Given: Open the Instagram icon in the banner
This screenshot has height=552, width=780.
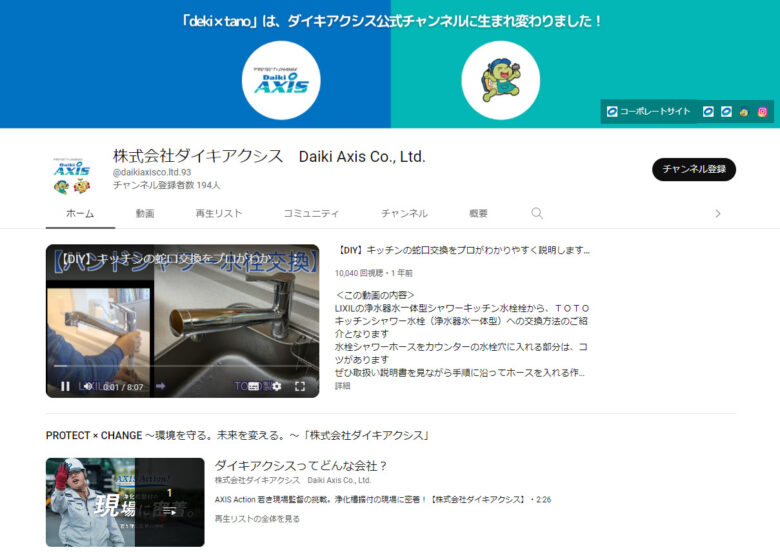Looking at the screenshot, I should [x=762, y=112].
